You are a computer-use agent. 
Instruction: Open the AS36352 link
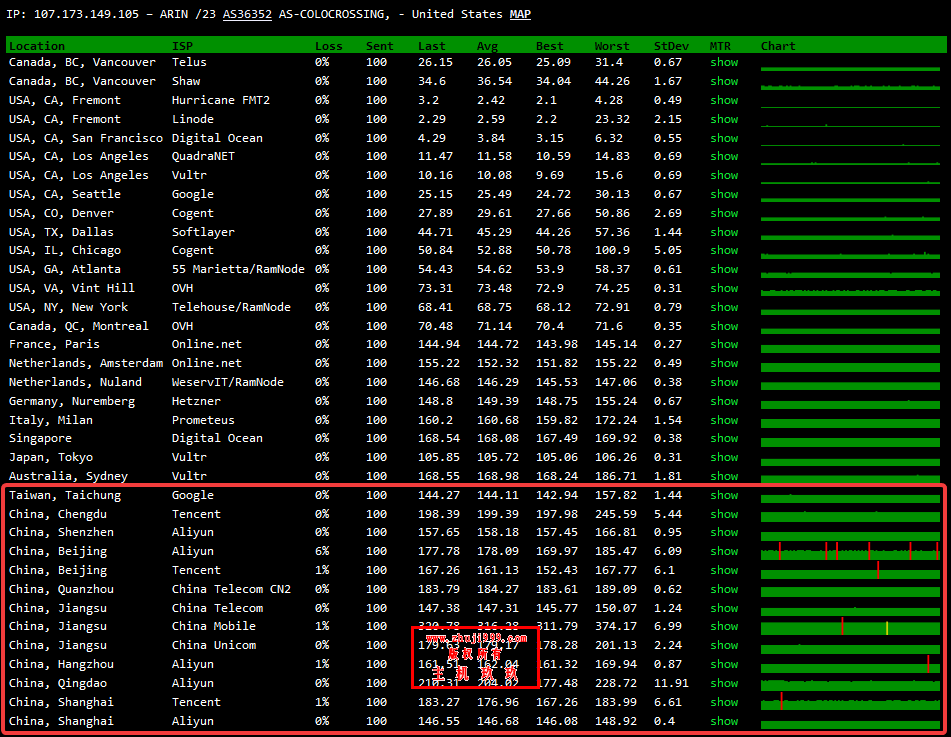coord(247,14)
